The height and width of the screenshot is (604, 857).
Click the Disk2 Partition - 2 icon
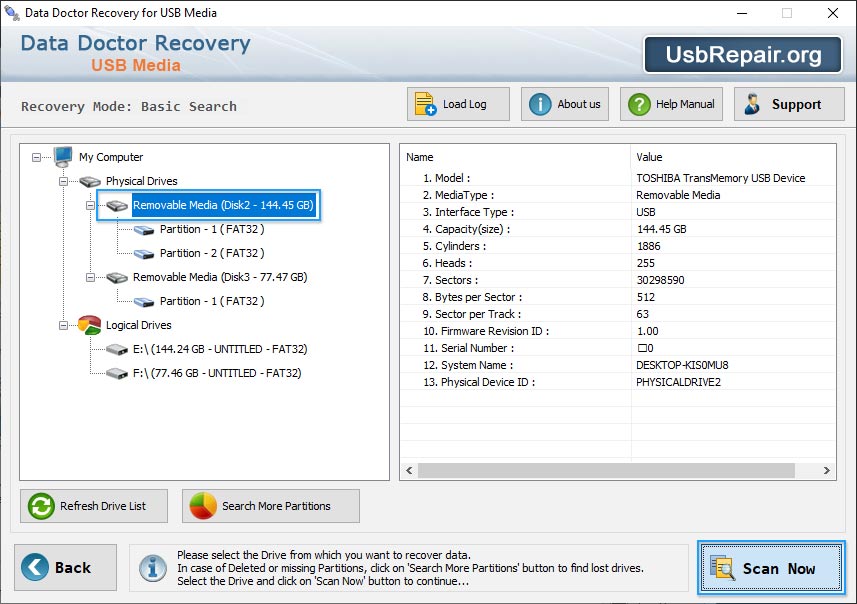point(144,254)
